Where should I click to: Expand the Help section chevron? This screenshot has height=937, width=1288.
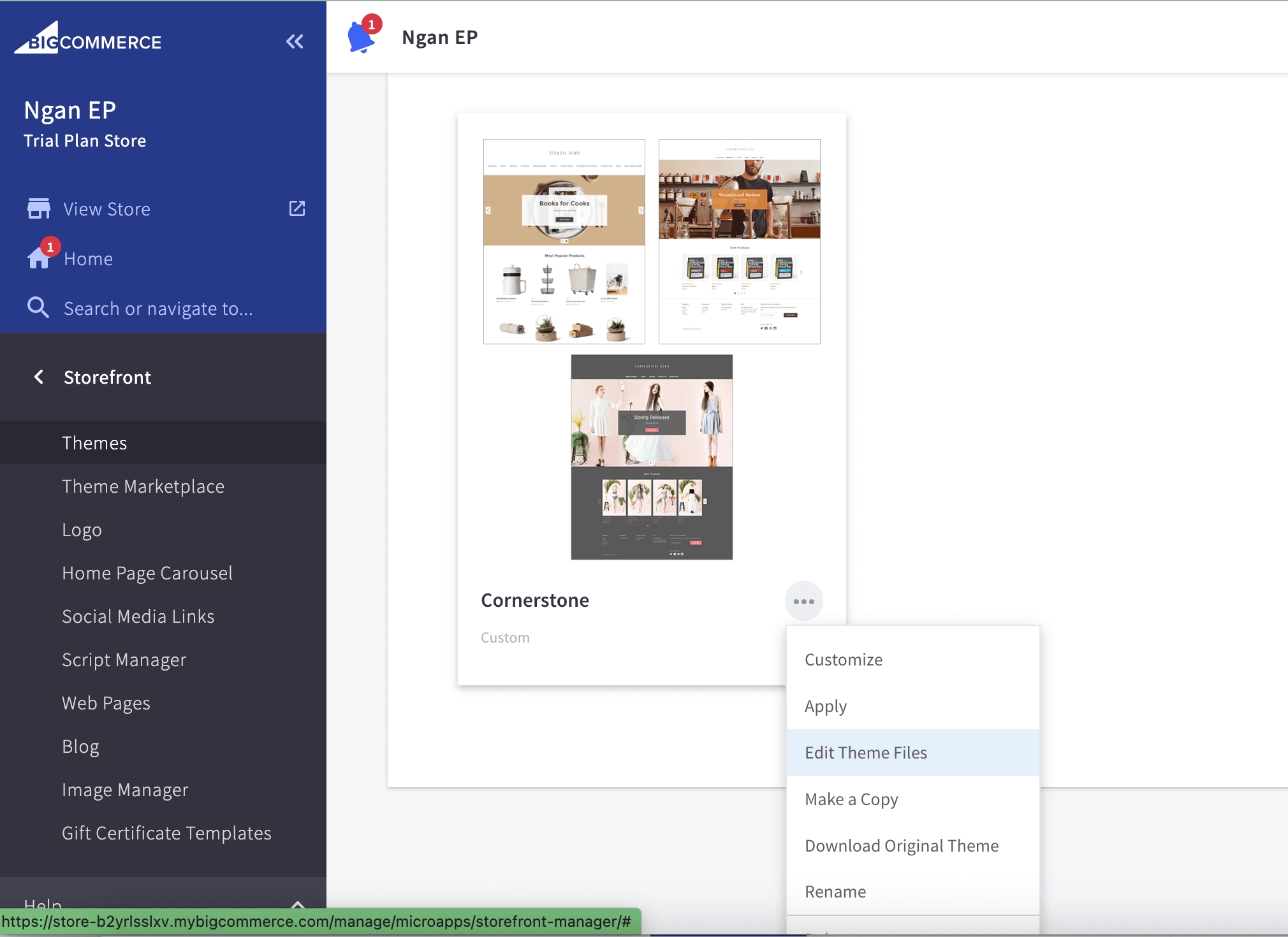tap(297, 903)
